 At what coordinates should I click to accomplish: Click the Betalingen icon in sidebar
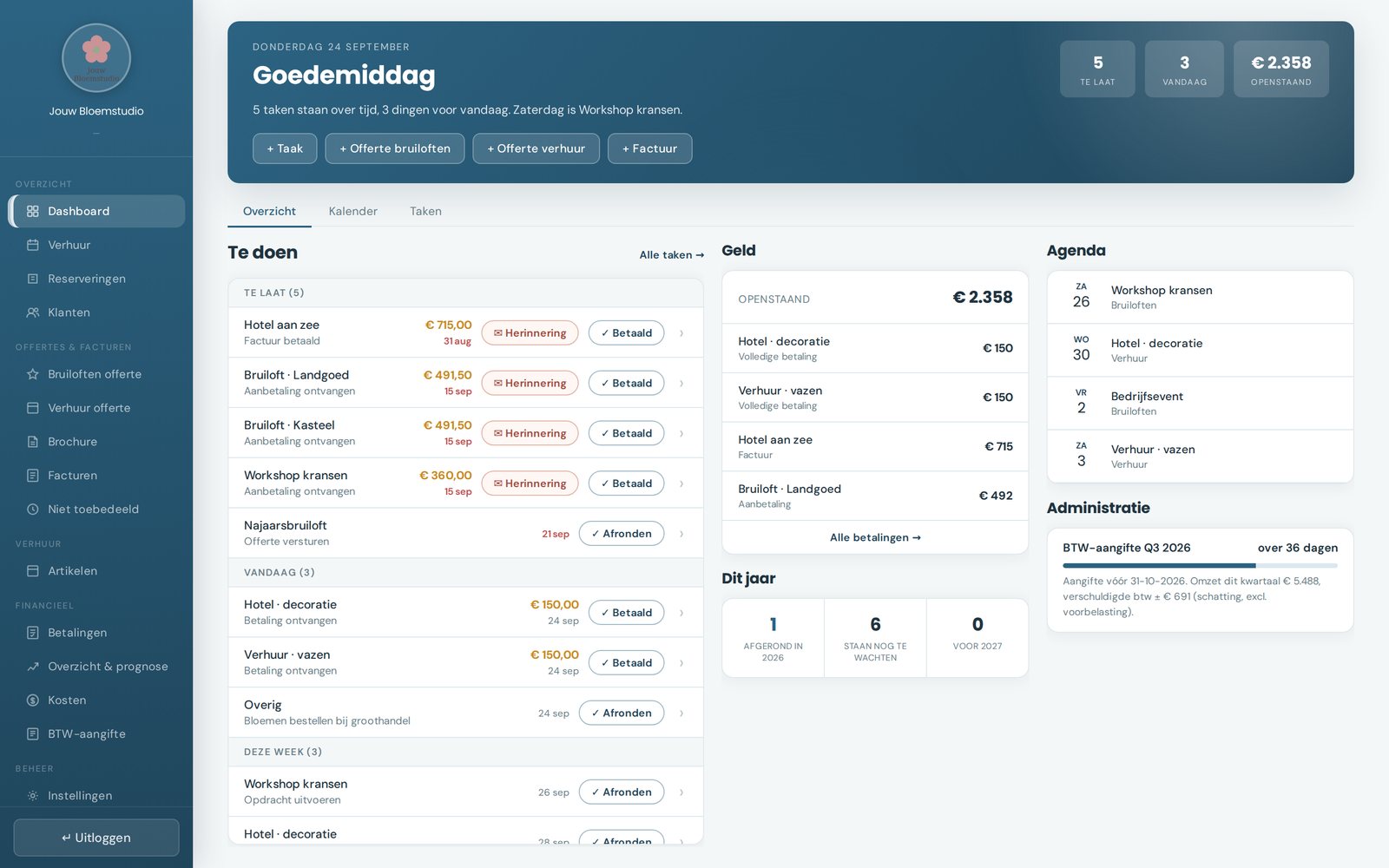[33, 633]
